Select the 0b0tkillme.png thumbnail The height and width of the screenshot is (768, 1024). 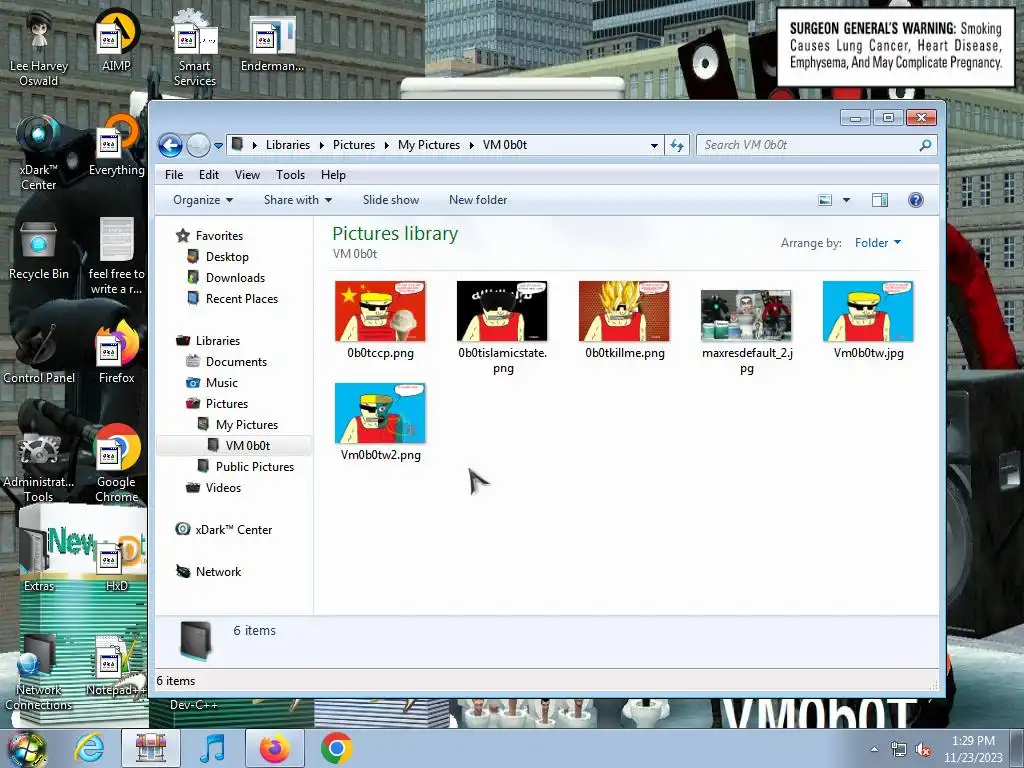624,312
